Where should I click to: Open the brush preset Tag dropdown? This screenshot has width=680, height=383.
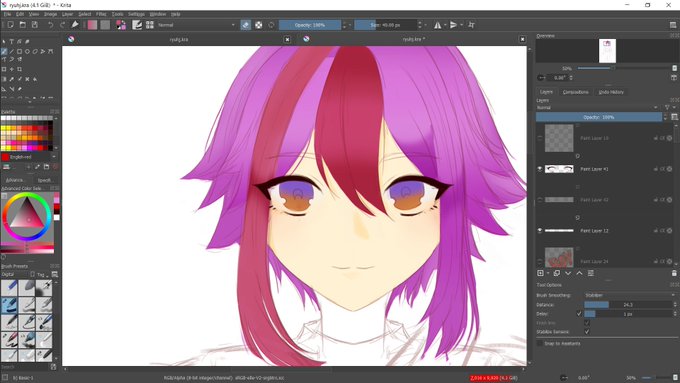click(x=42, y=275)
